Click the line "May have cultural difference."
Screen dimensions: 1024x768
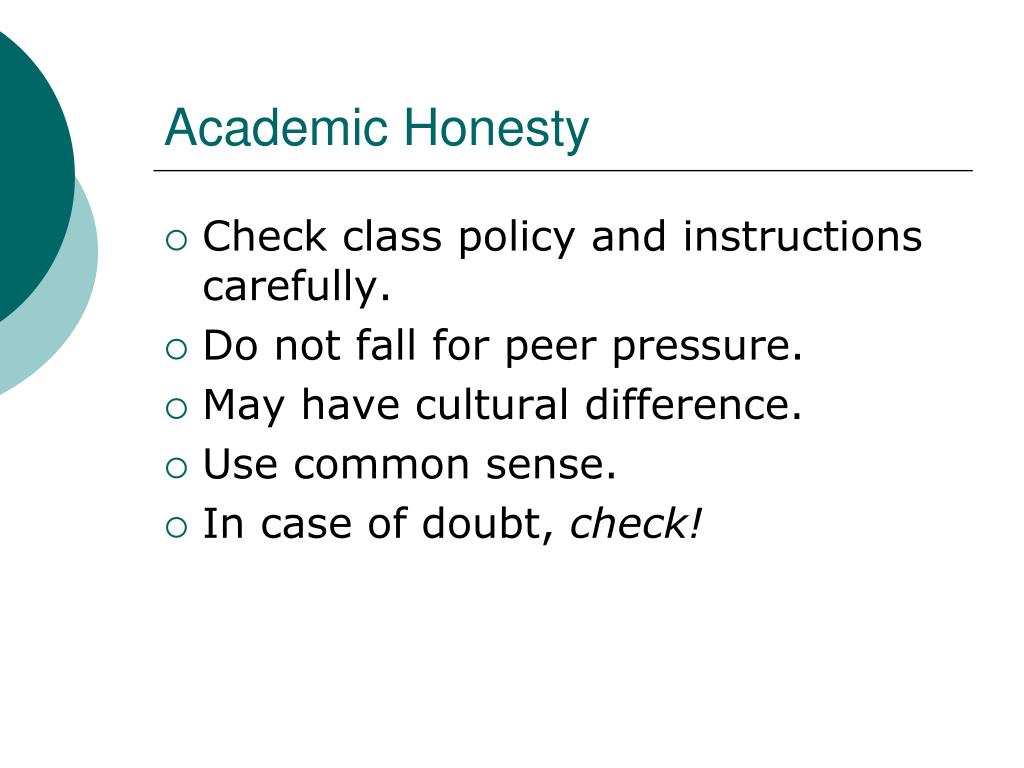pos(502,405)
